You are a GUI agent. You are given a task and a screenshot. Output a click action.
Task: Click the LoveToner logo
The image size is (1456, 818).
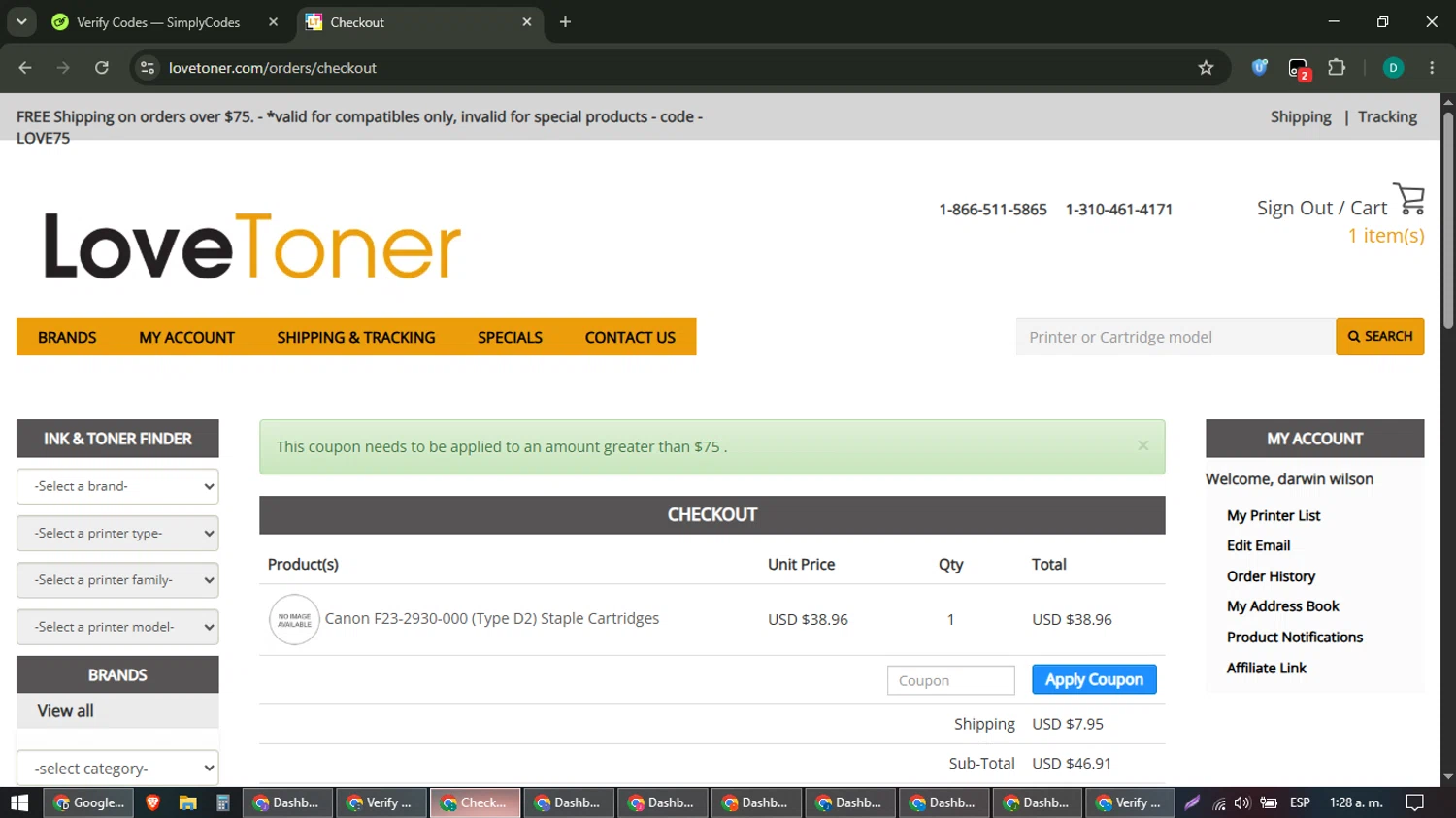point(251,245)
